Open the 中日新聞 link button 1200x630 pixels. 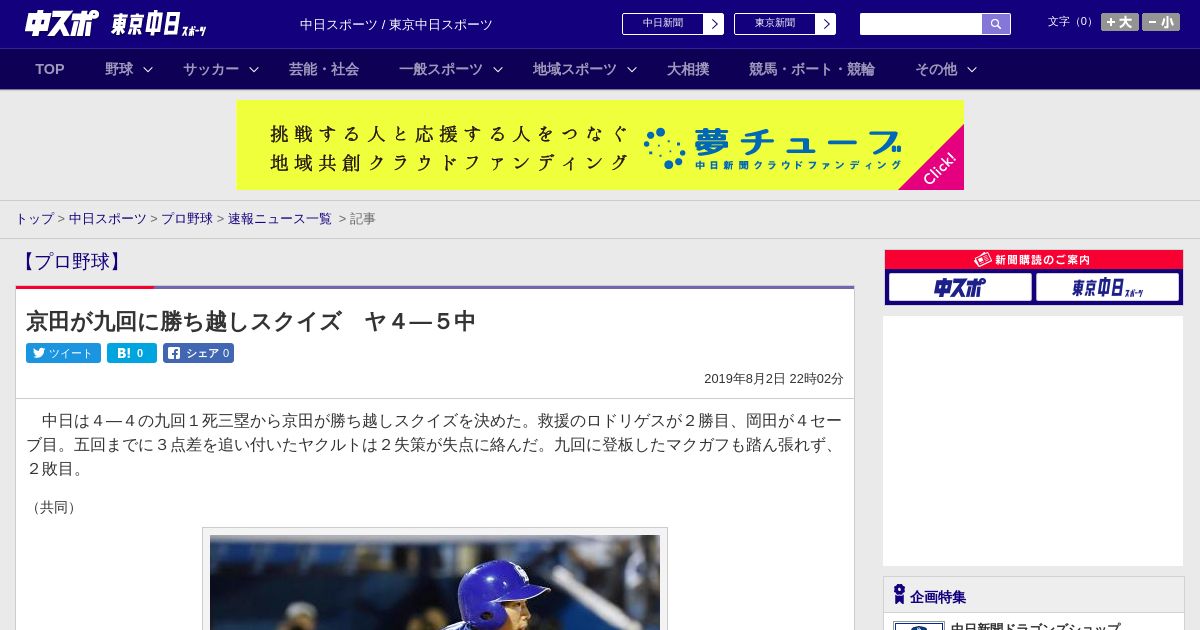[x=663, y=24]
